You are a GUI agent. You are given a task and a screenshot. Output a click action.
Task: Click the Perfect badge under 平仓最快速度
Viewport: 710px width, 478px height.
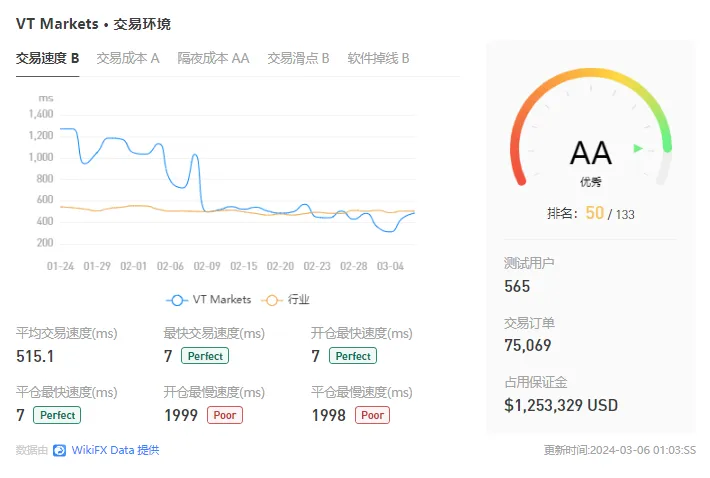pos(57,415)
